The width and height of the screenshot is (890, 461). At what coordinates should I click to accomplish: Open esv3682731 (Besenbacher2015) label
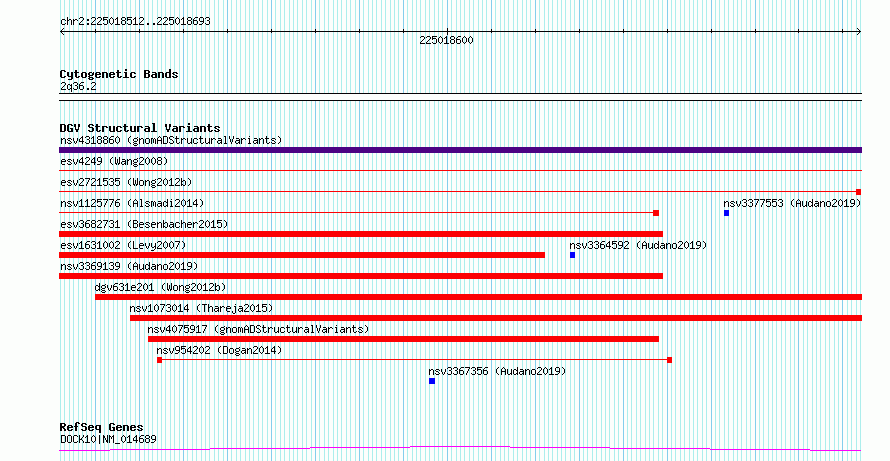point(144,224)
